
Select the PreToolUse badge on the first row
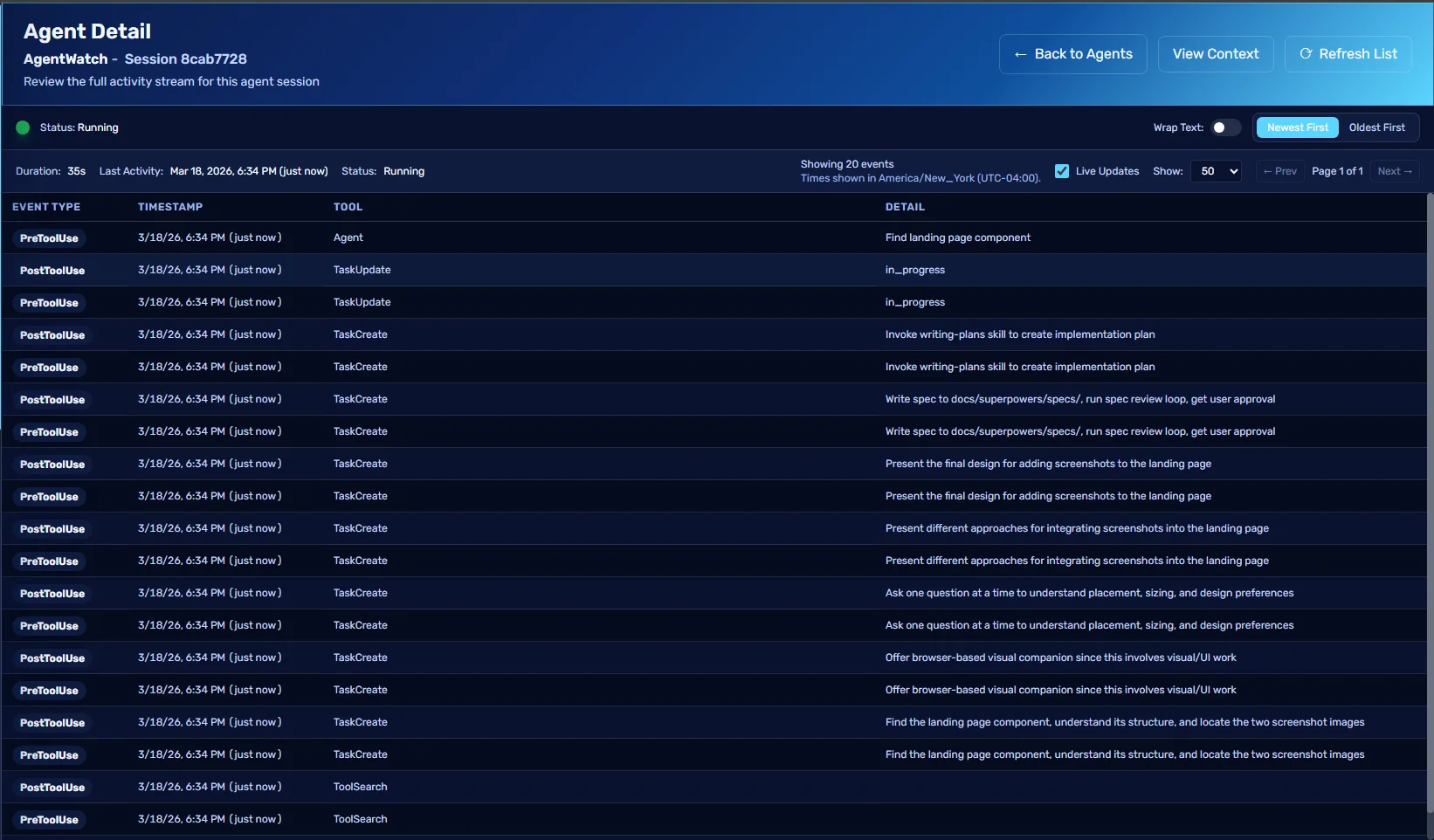[49, 238]
